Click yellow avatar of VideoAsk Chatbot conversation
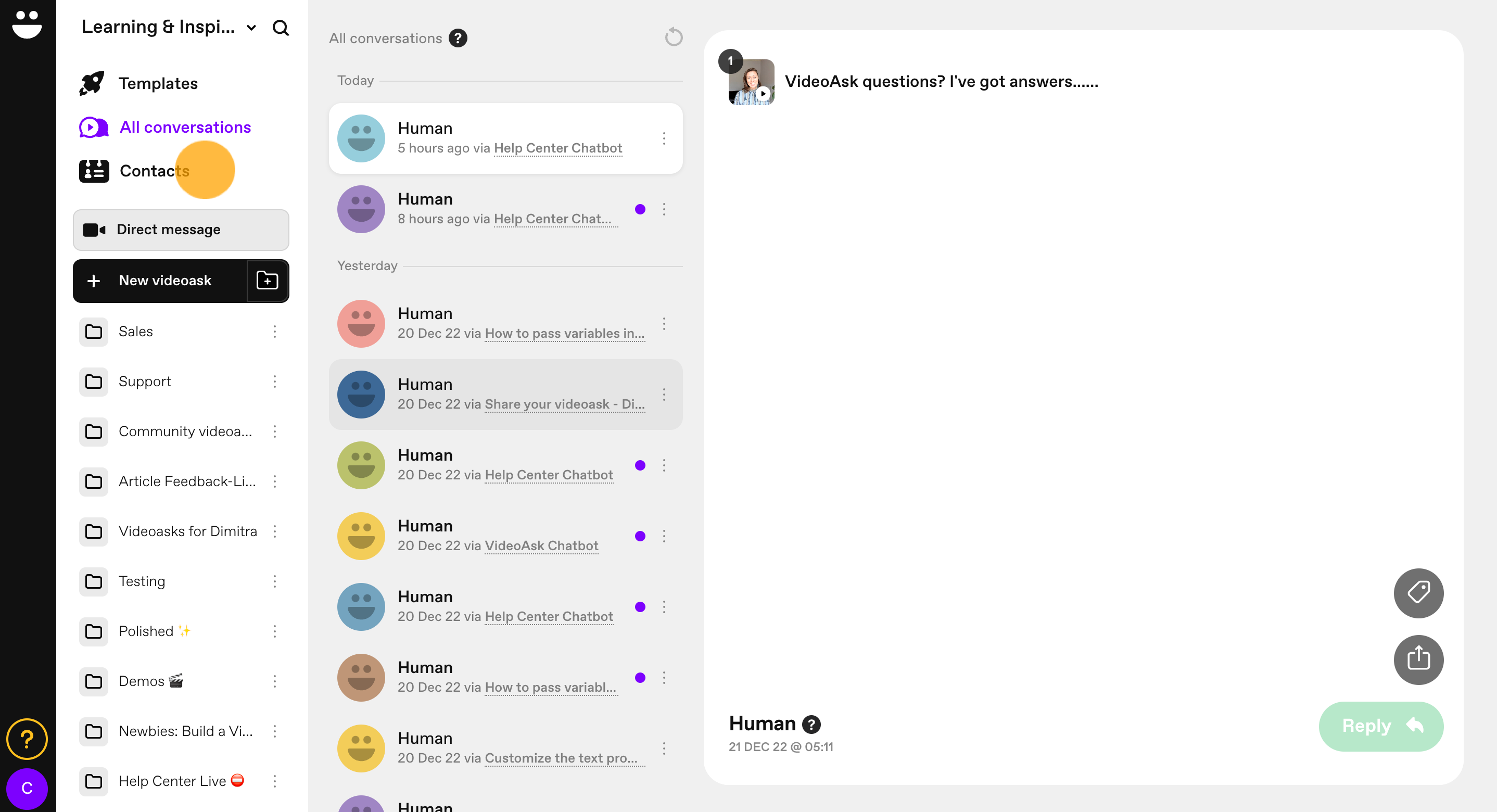 pos(361,536)
